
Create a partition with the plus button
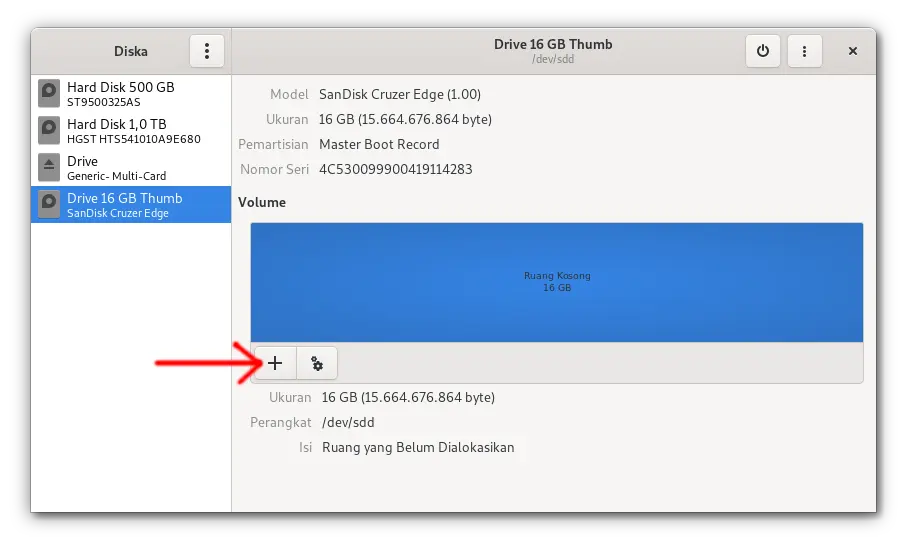pos(275,363)
